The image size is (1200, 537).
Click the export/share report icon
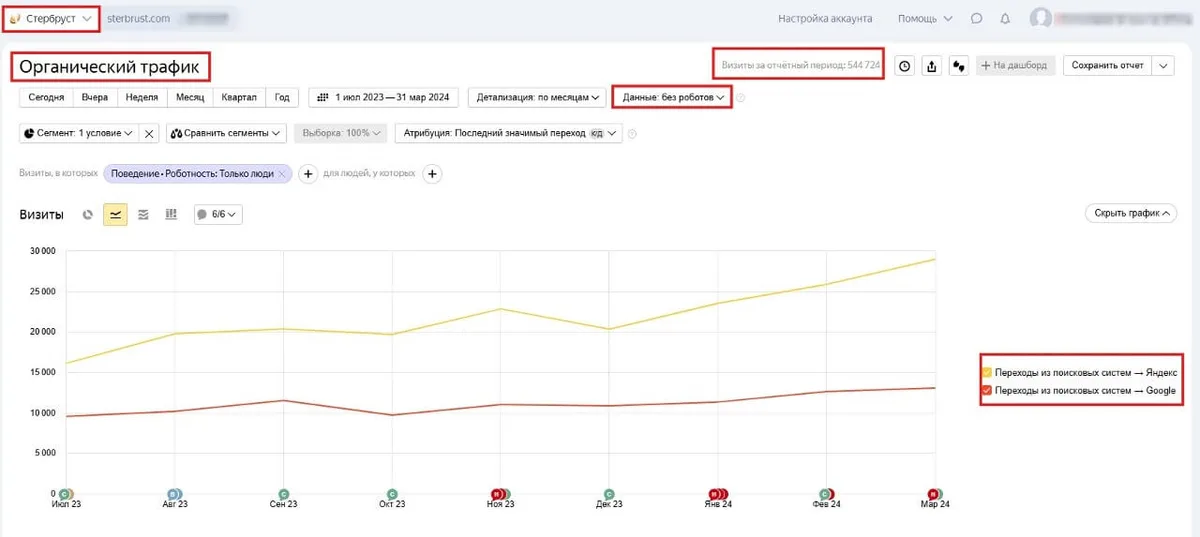[x=932, y=66]
